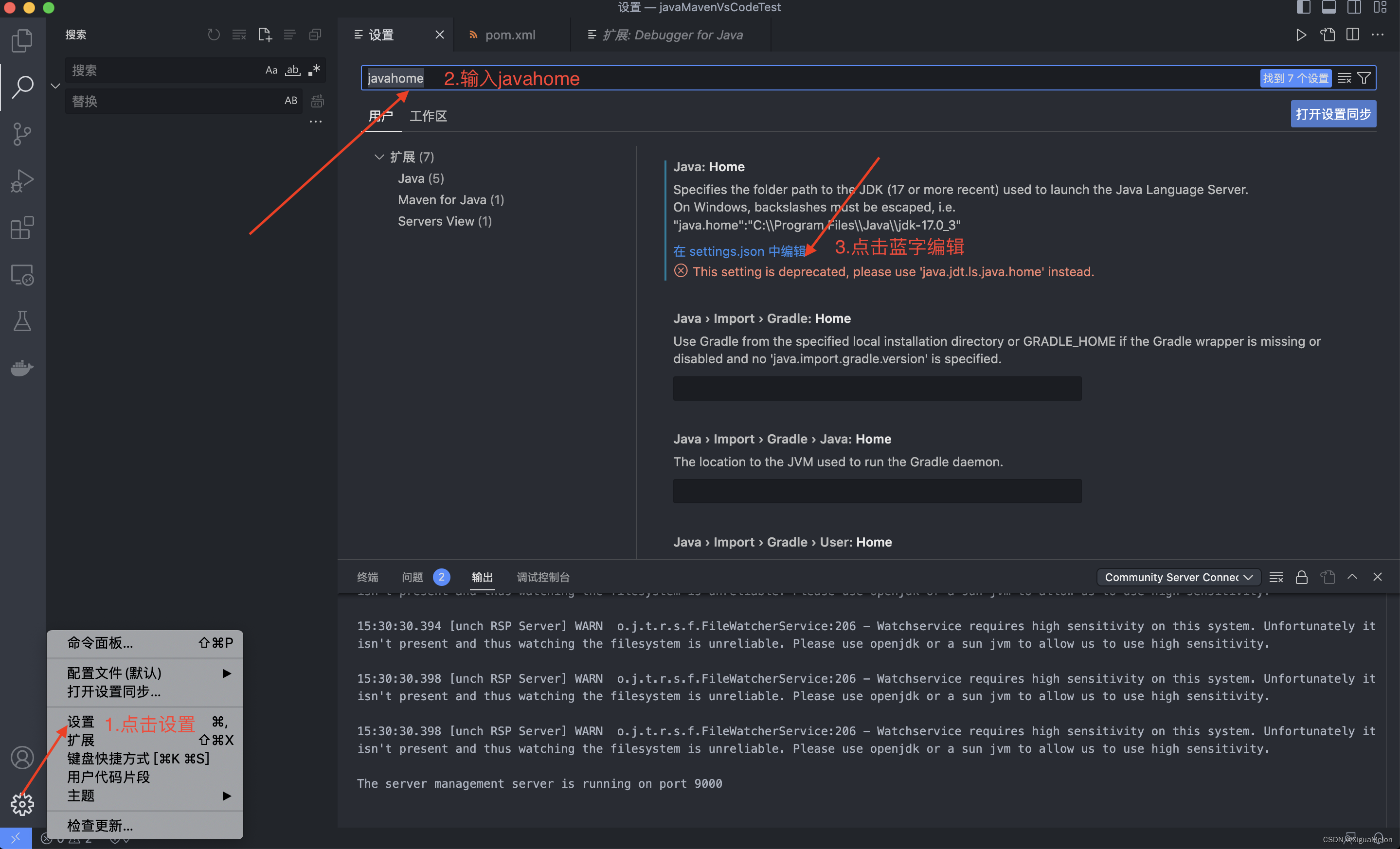Collapse the replace field chevron
Viewport: 1400px width, 849px height.
tap(55, 86)
